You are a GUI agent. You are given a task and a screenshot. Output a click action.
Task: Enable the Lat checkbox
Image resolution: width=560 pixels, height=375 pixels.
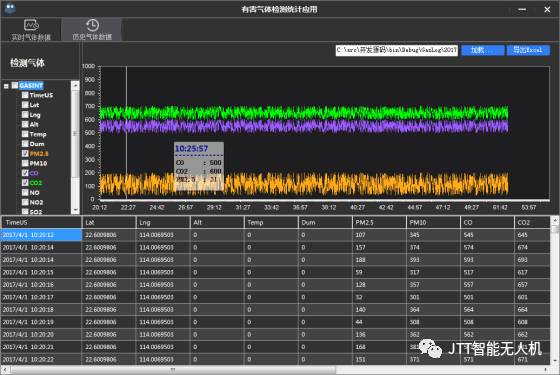pos(25,105)
